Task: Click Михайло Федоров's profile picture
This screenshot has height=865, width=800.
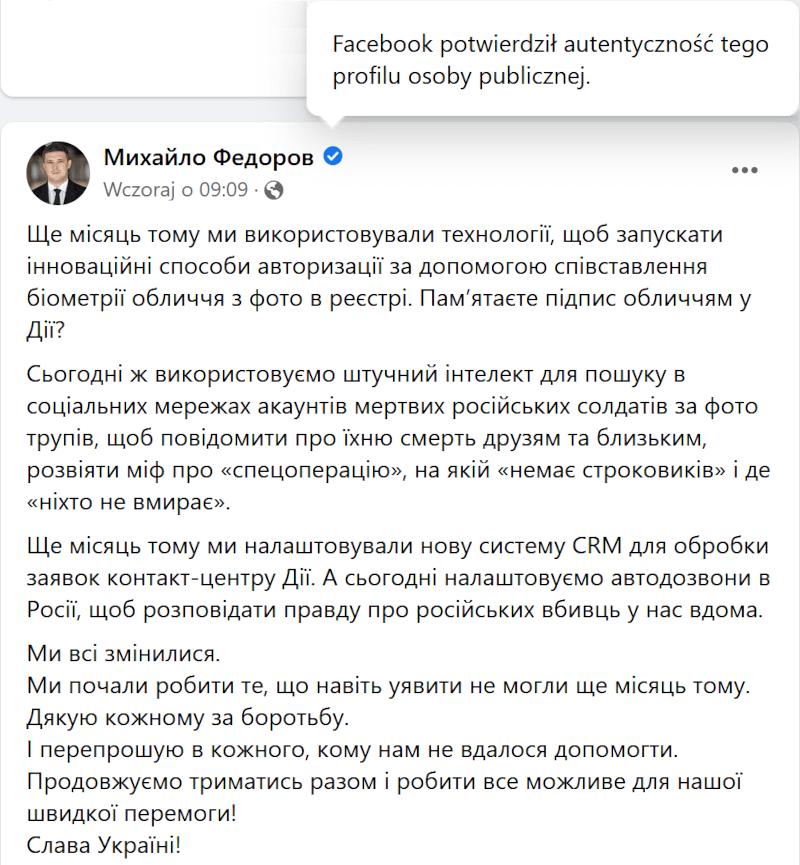Action: [58, 172]
